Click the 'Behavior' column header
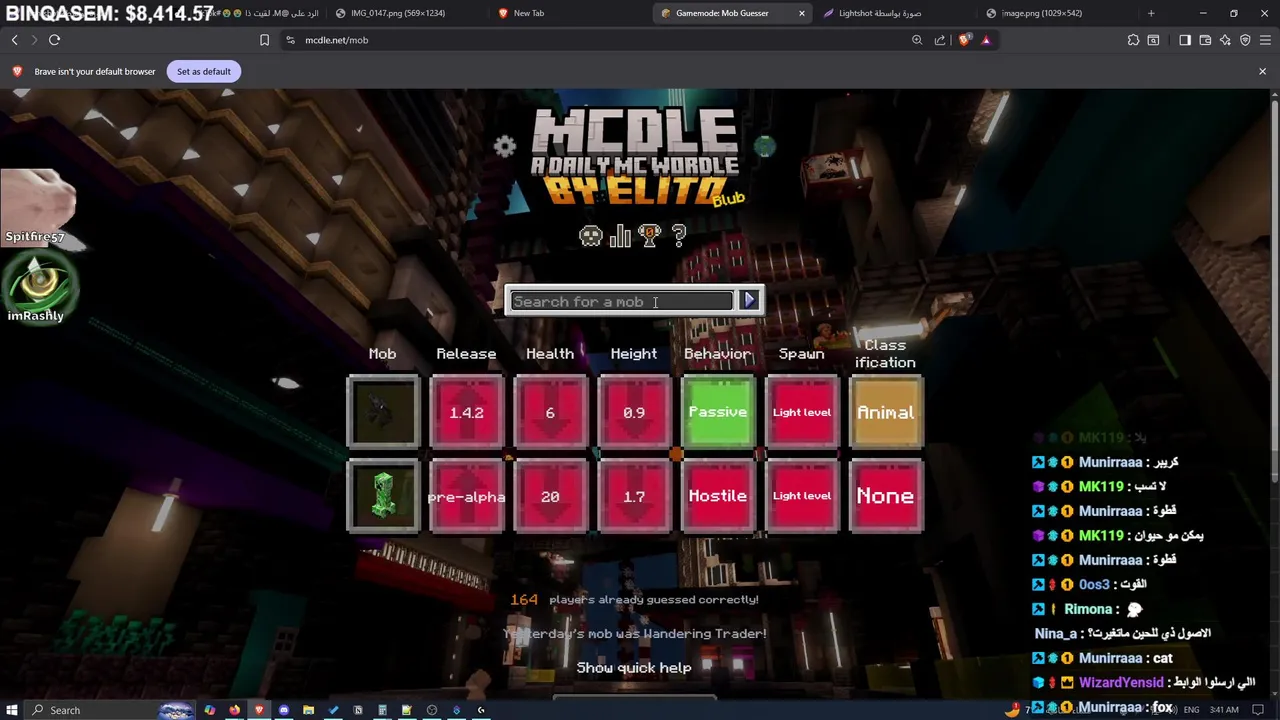The width and height of the screenshot is (1280, 720). [x=717, y=354]
